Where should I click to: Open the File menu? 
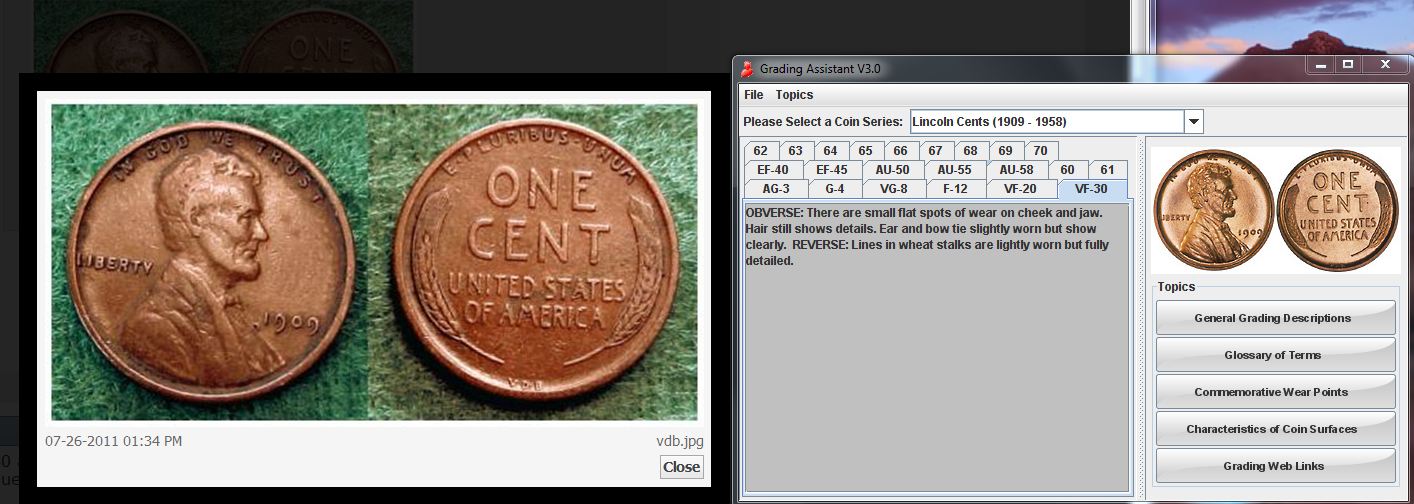point(753,95)
